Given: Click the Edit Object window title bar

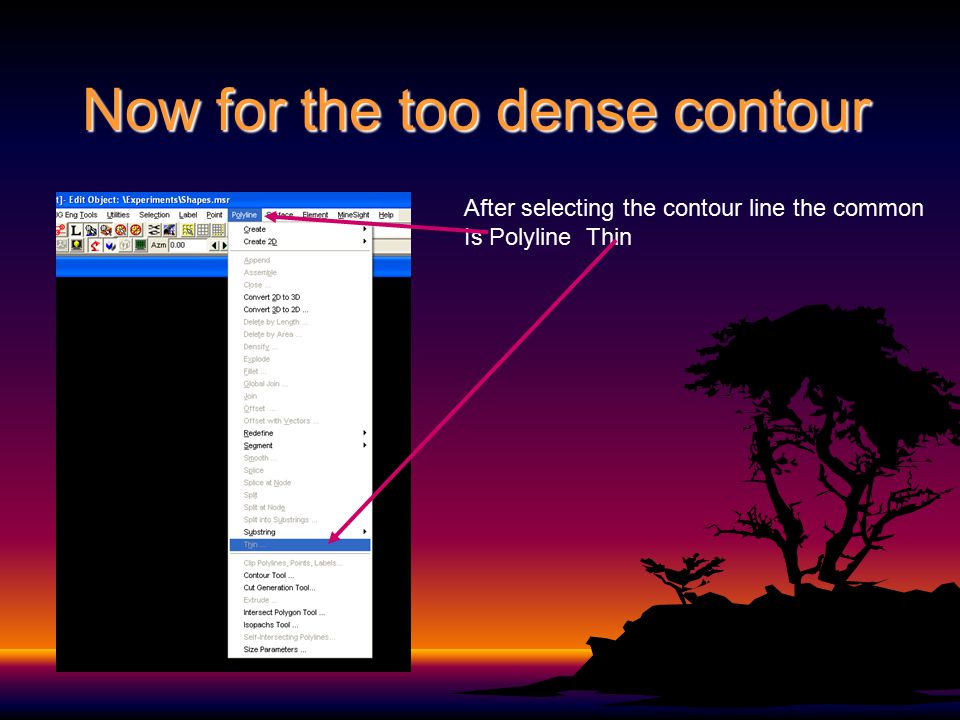Looking at the screenshot, I should (233, 200).
